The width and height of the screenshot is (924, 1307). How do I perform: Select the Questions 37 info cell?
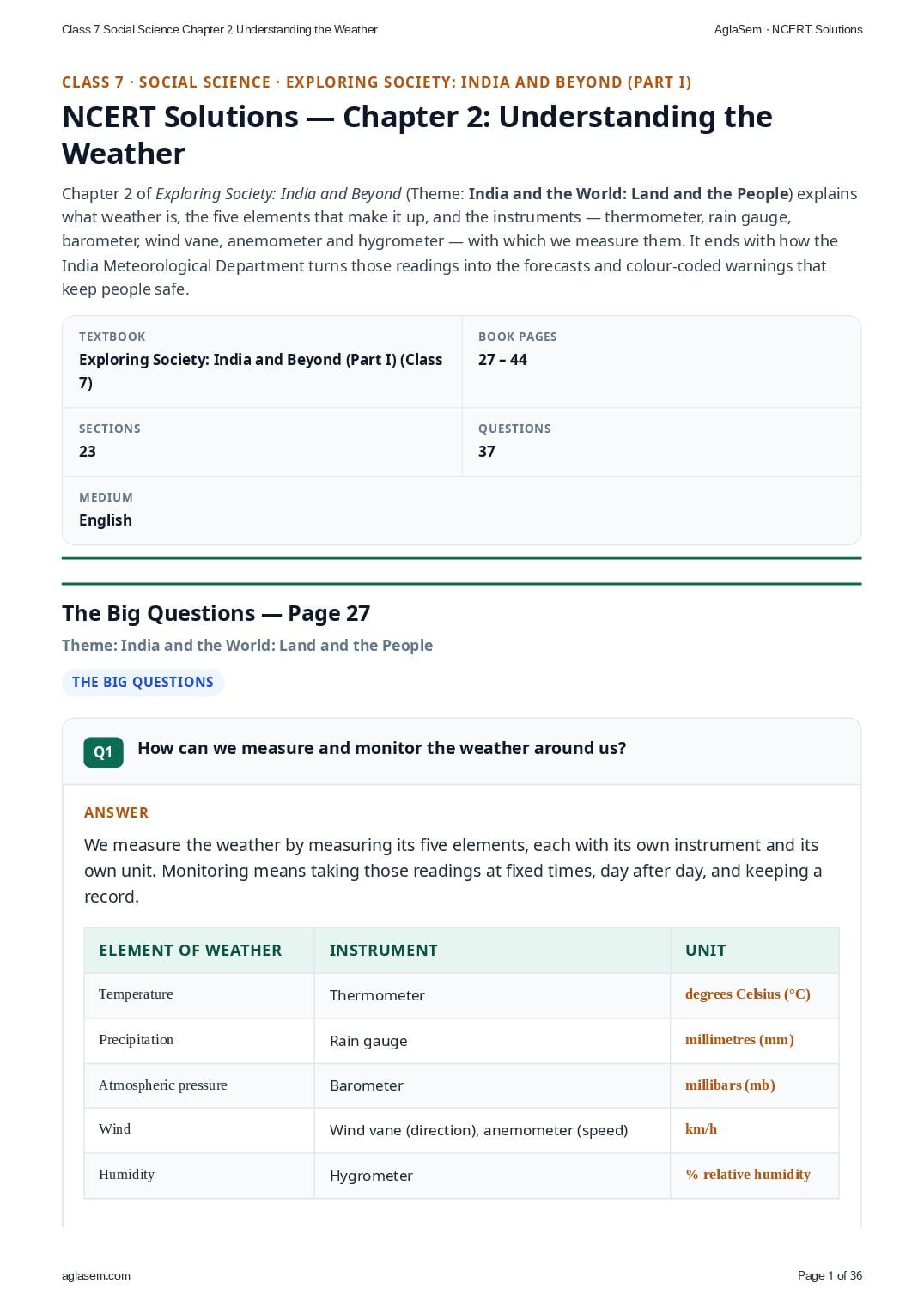pyautogui.click(x=661, y=442)
